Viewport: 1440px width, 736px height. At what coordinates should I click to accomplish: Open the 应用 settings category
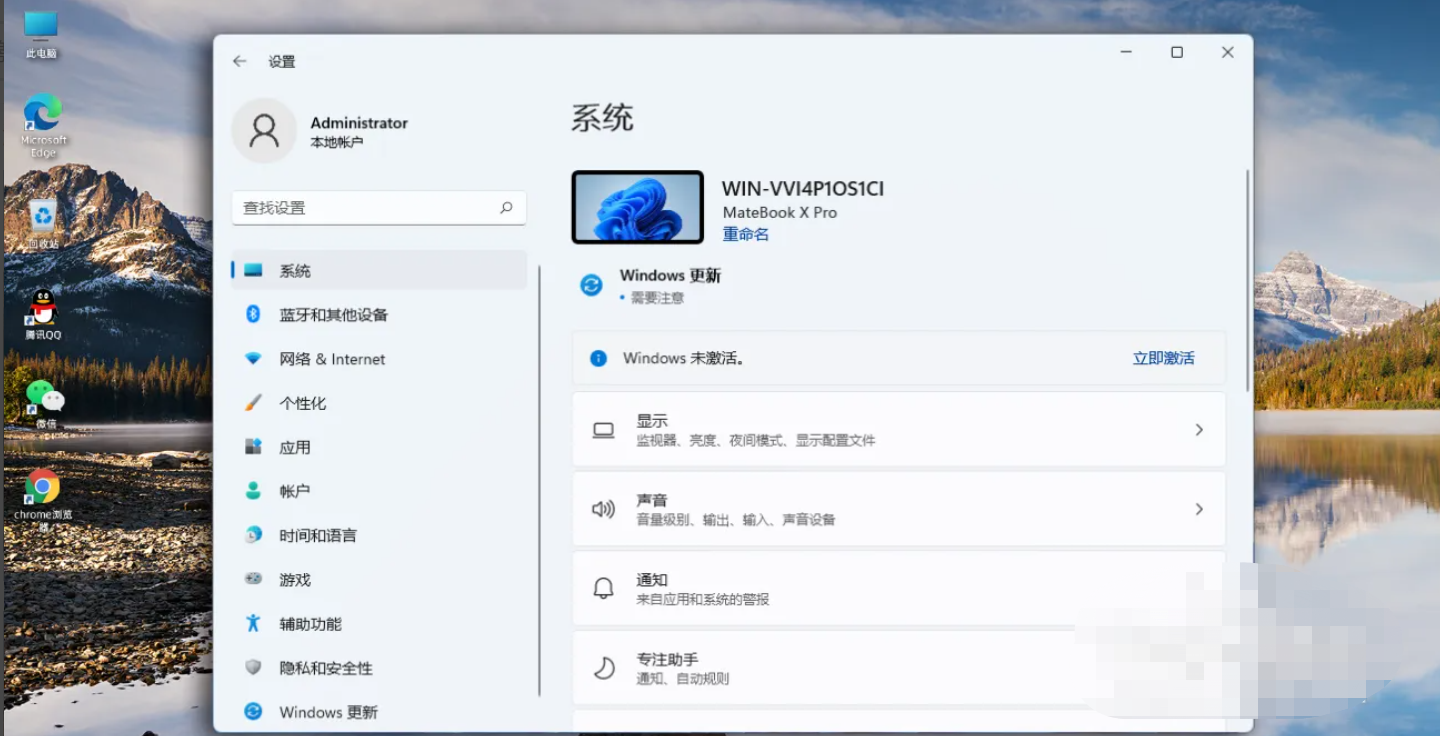tap(294, 447)
